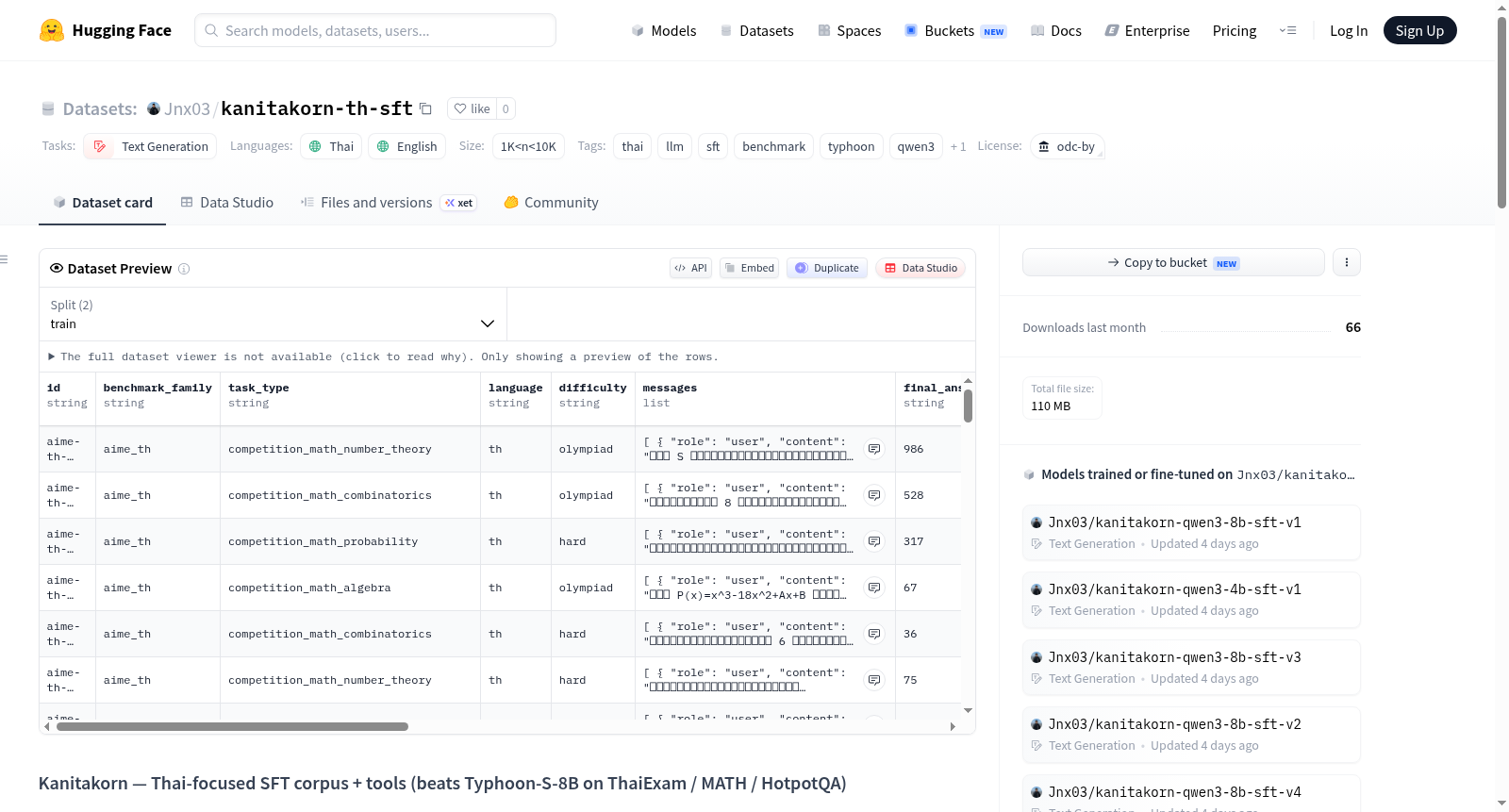Open the Split train dropdown

273,314
